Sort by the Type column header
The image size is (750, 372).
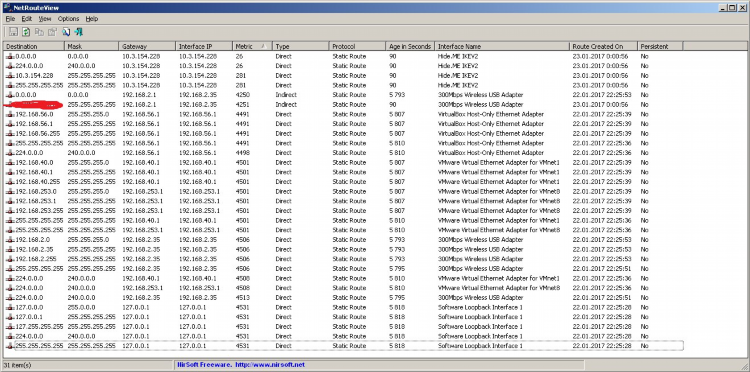(x=301, y=46)
